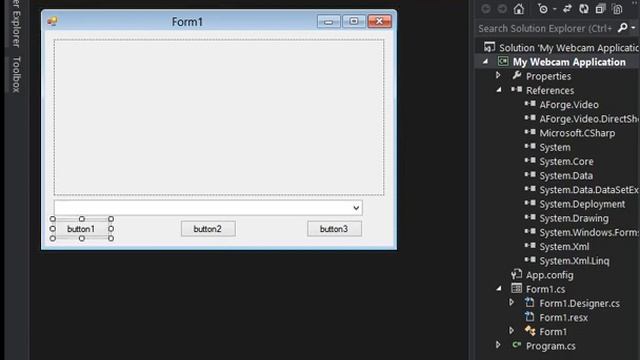The image size is (640, 360).
Task: Select the Form1.resx file
Action: pos(563,318)
